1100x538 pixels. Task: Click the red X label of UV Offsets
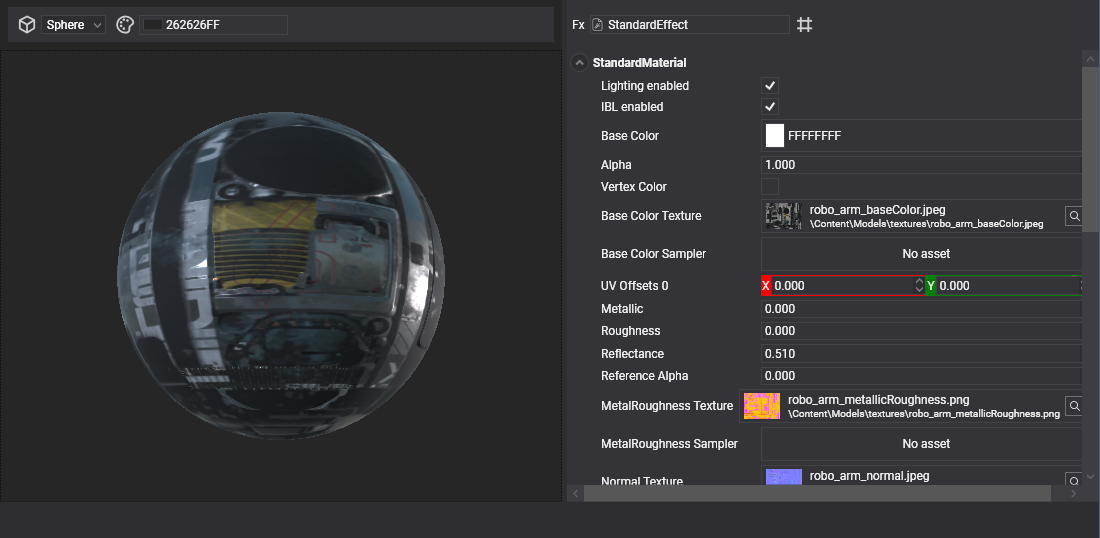[767, 286]
